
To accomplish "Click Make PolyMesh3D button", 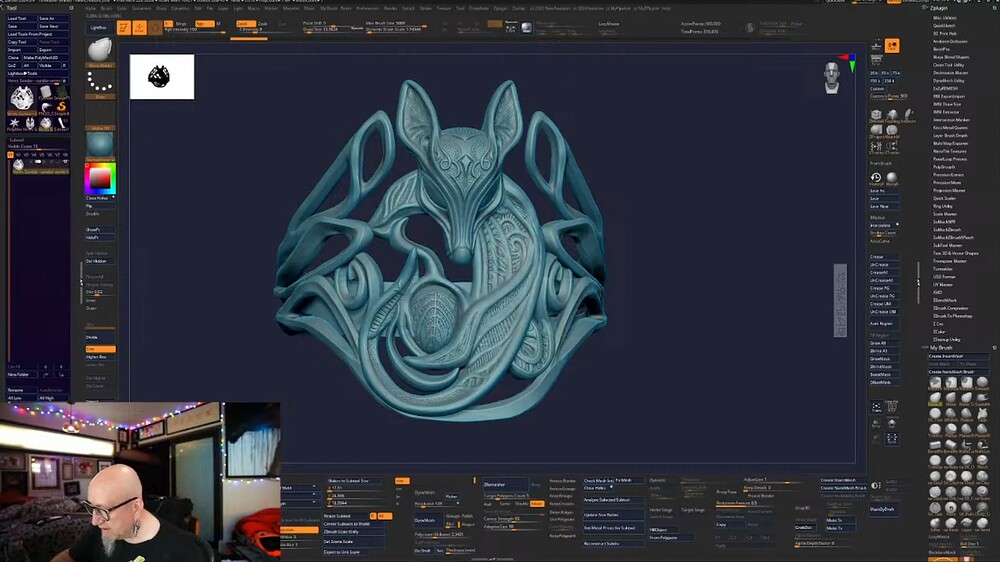I will tap(45, 57).
